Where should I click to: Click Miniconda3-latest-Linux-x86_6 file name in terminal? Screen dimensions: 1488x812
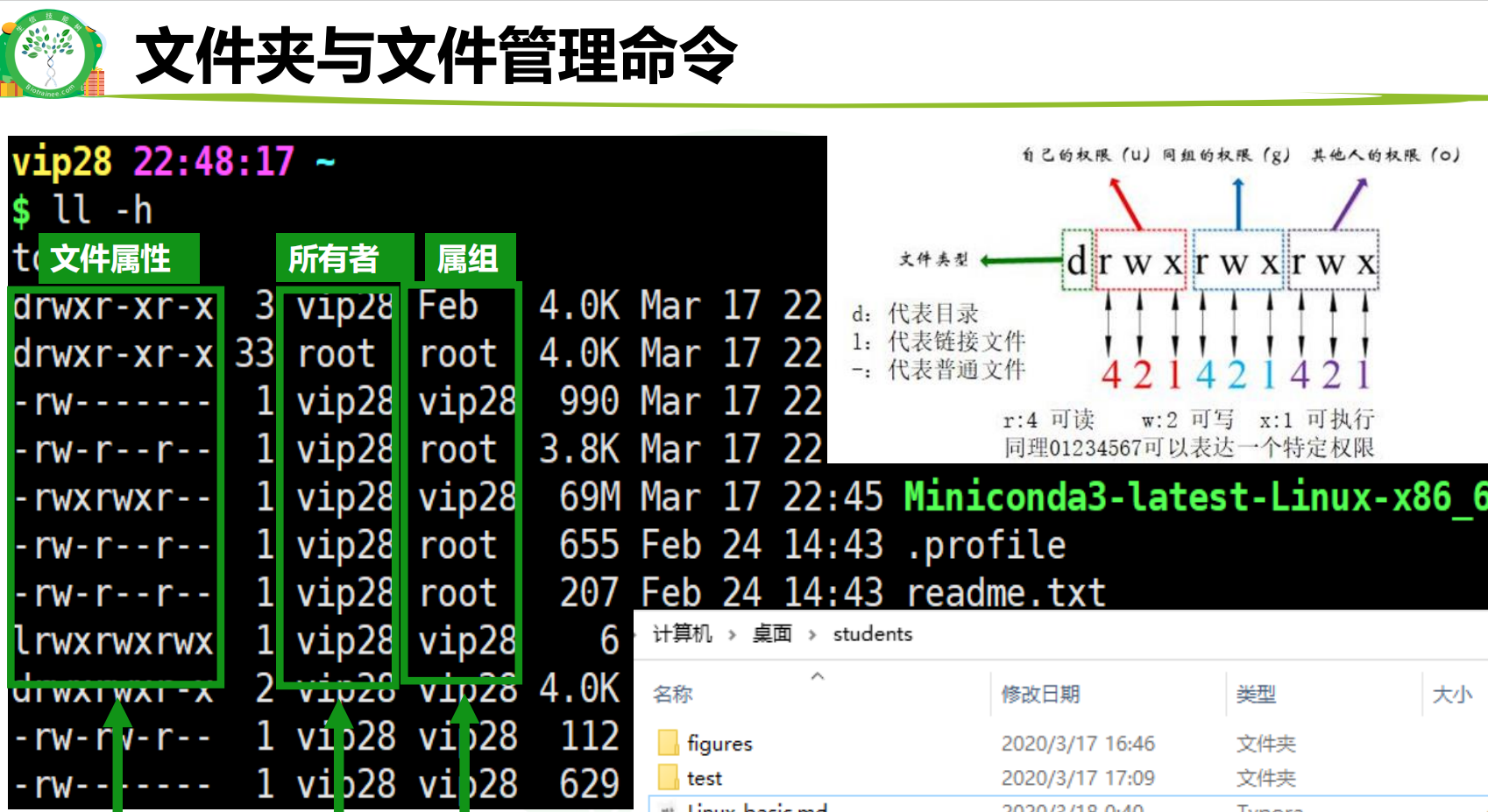click(1195, 497)
